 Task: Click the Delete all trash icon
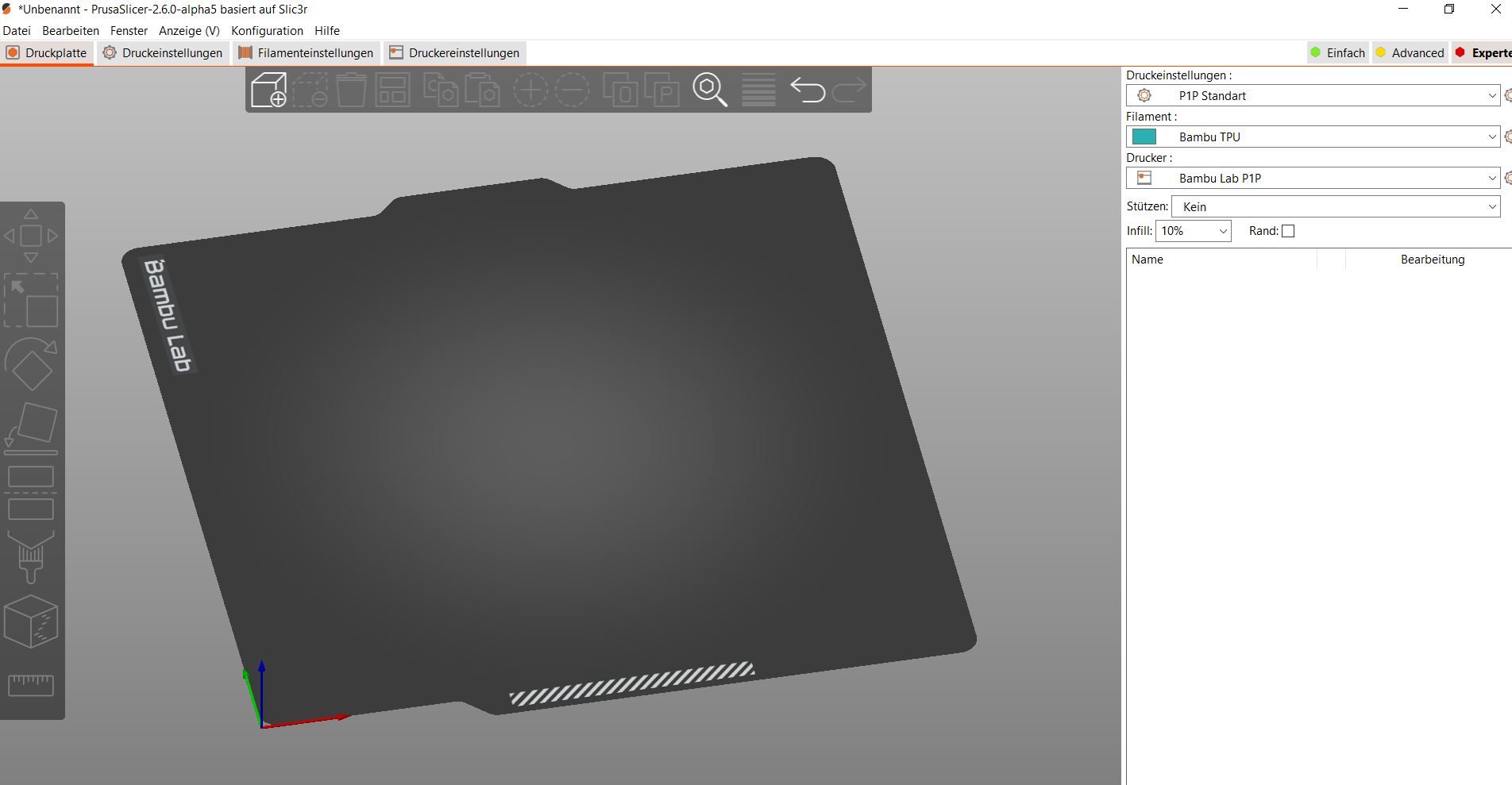click(351, 90)
